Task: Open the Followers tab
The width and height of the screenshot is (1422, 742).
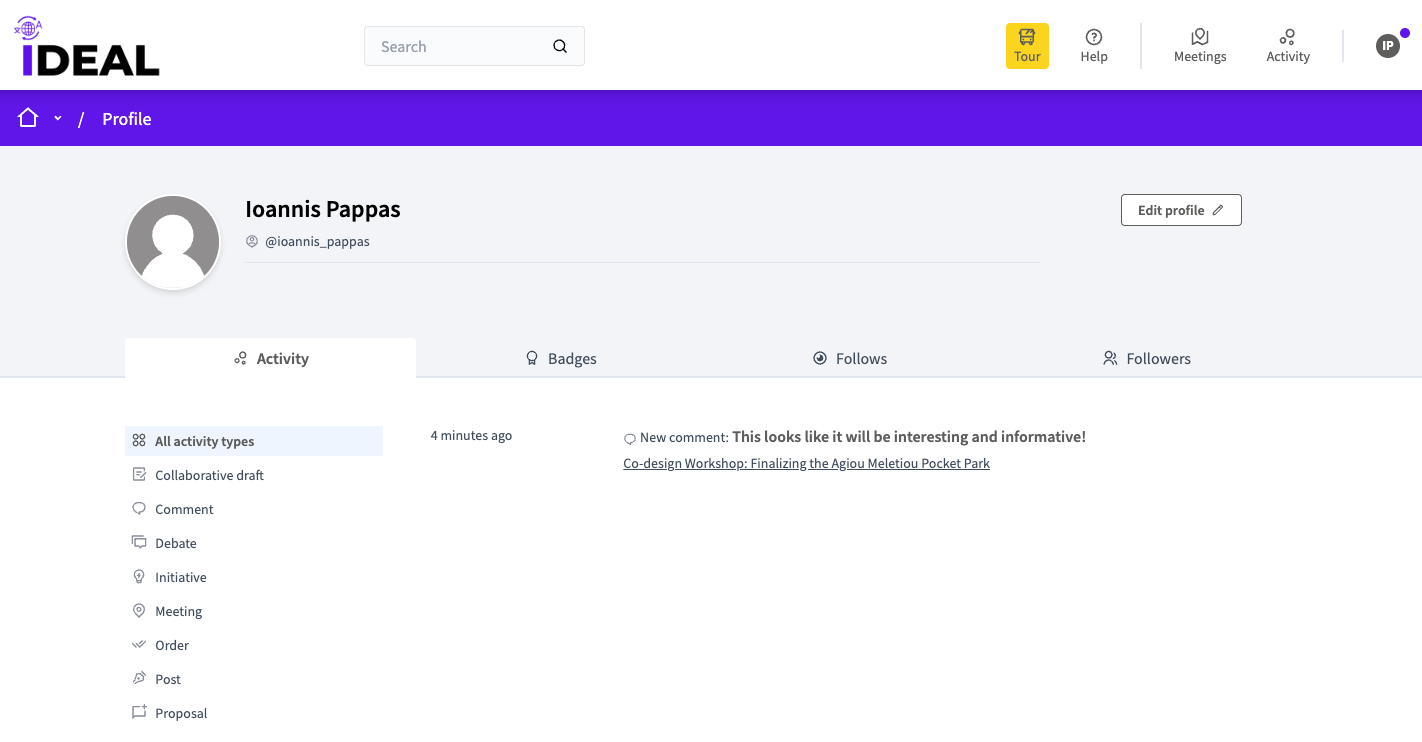Action: 1146,359
